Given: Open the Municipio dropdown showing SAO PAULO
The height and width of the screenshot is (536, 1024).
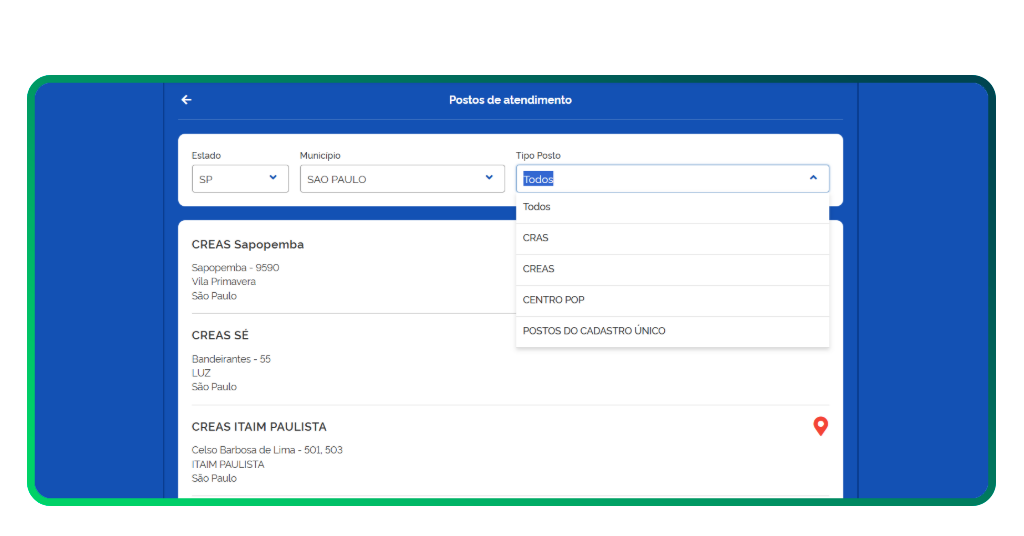Looking at the screenshot, I should click(x=402, y=179).
